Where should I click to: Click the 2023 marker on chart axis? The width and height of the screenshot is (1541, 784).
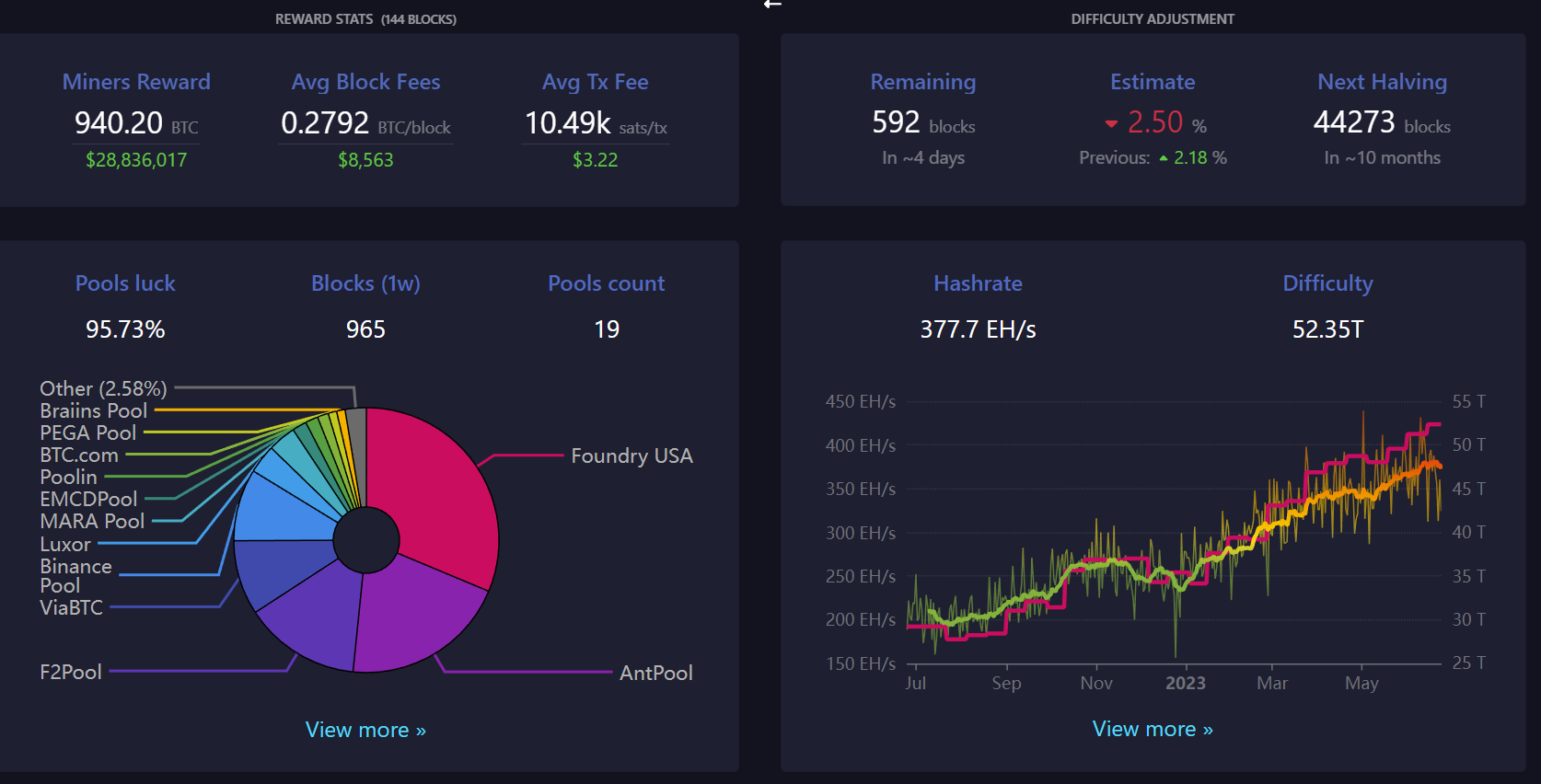pos(1185,683)
